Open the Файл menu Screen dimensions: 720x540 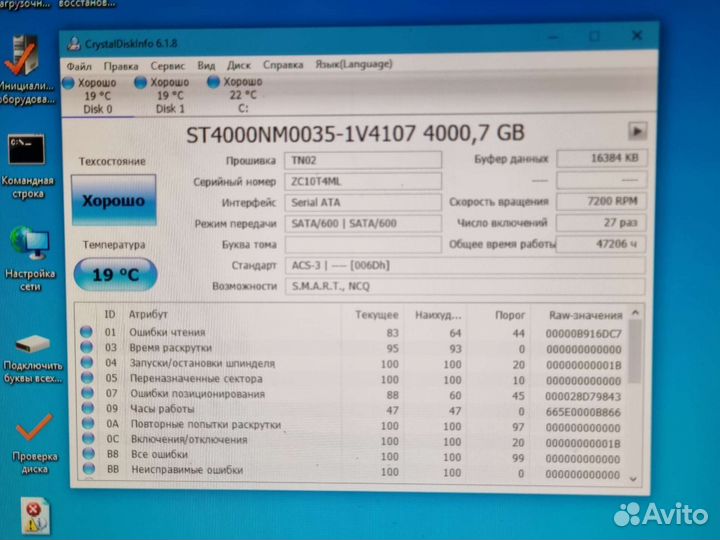click(78, 65)
